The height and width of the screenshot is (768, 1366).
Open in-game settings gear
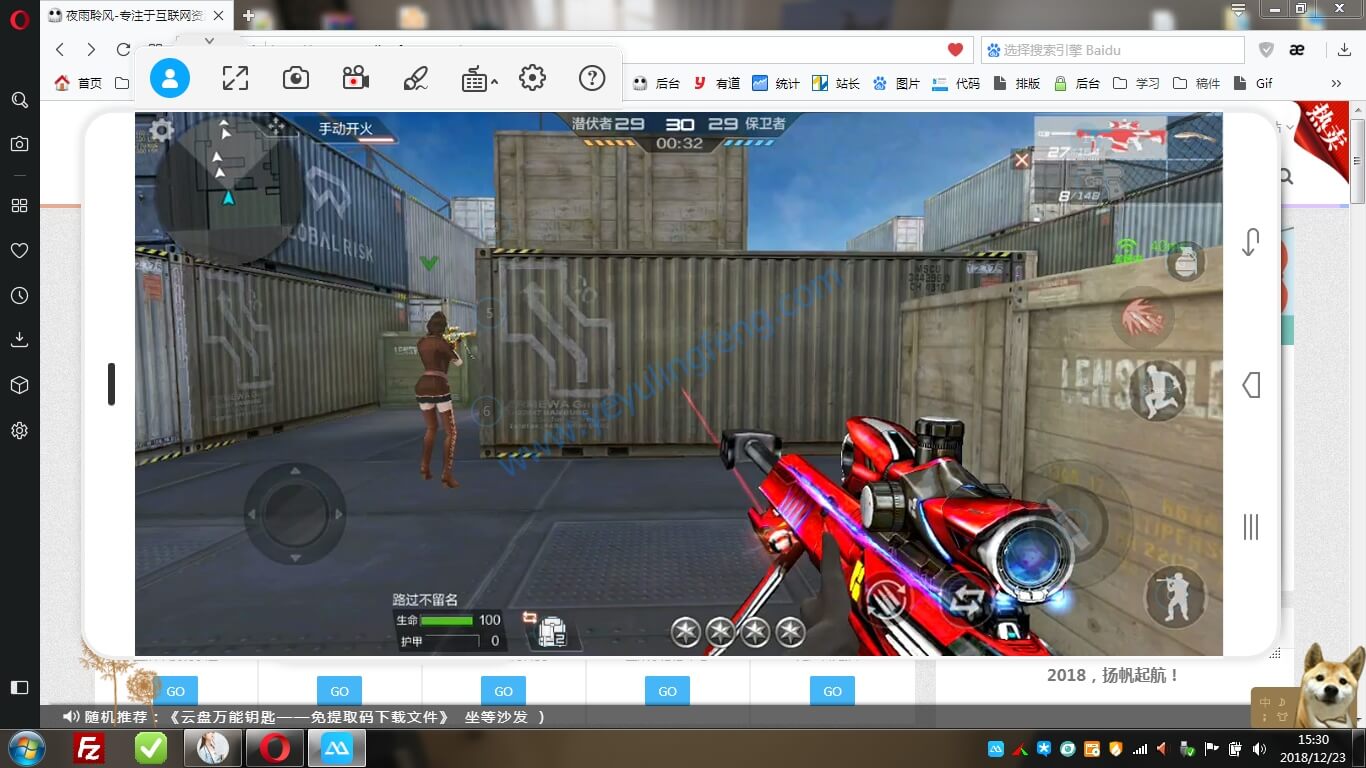[161, 130]
